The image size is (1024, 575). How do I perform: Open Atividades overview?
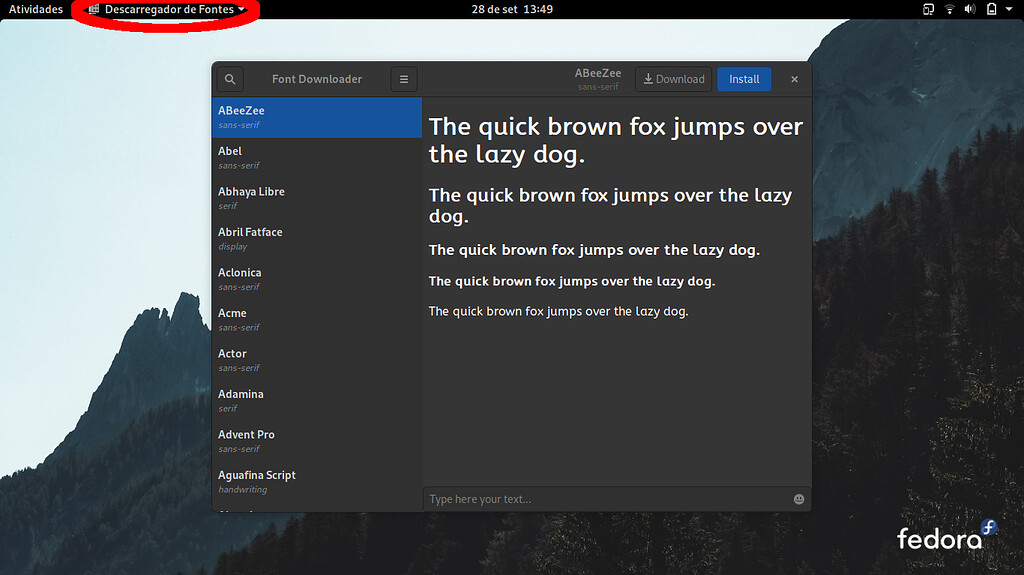coord(36,9)
